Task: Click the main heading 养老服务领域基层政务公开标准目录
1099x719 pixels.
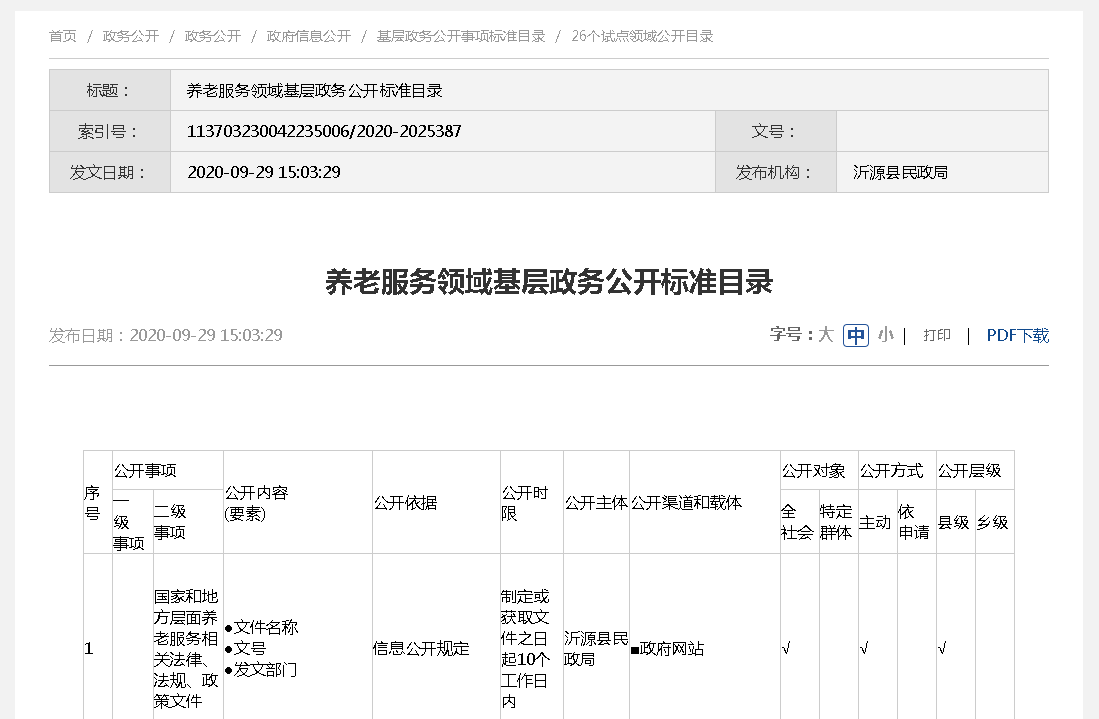Action: (x=549, y=282)
